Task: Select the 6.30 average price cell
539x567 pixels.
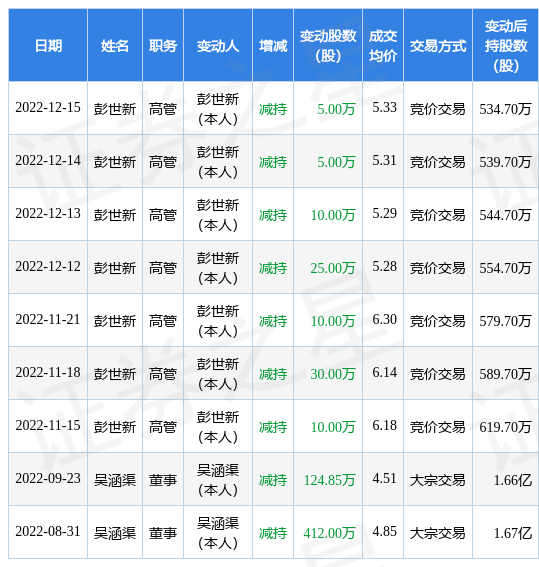Action: point(385,319)
